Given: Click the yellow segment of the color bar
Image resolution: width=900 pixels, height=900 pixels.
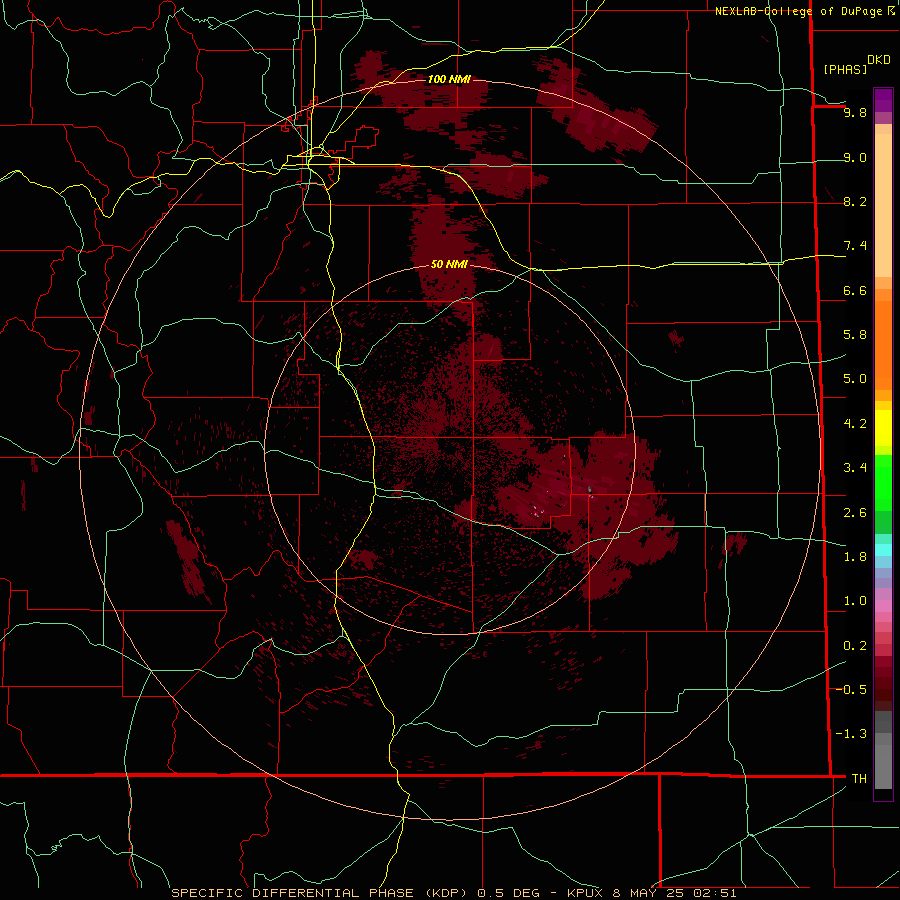Looking at the screenshot, I should coord(883,428).
